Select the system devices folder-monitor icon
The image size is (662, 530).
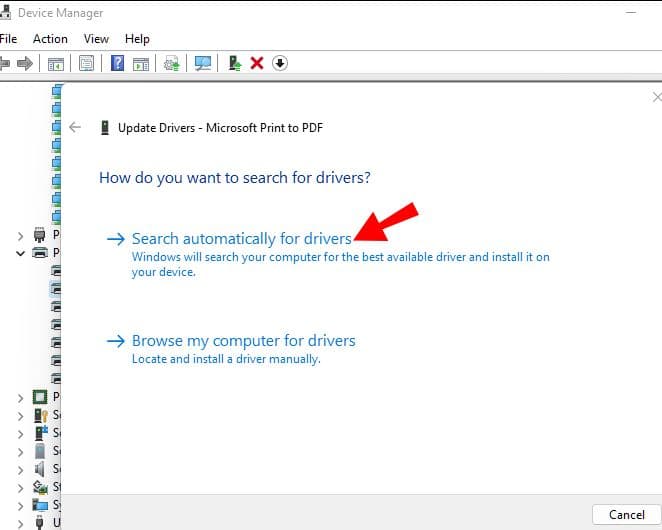click(x=41, y=505)
